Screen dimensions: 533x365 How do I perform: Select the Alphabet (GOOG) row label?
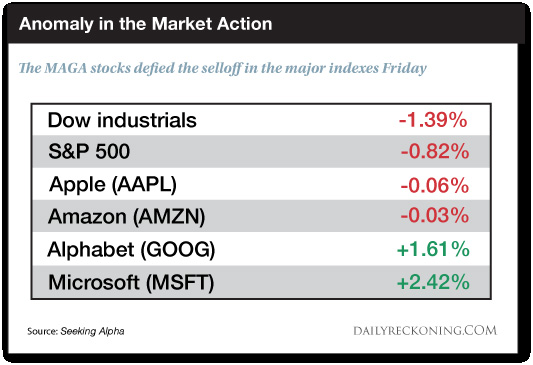coord(131,250)
